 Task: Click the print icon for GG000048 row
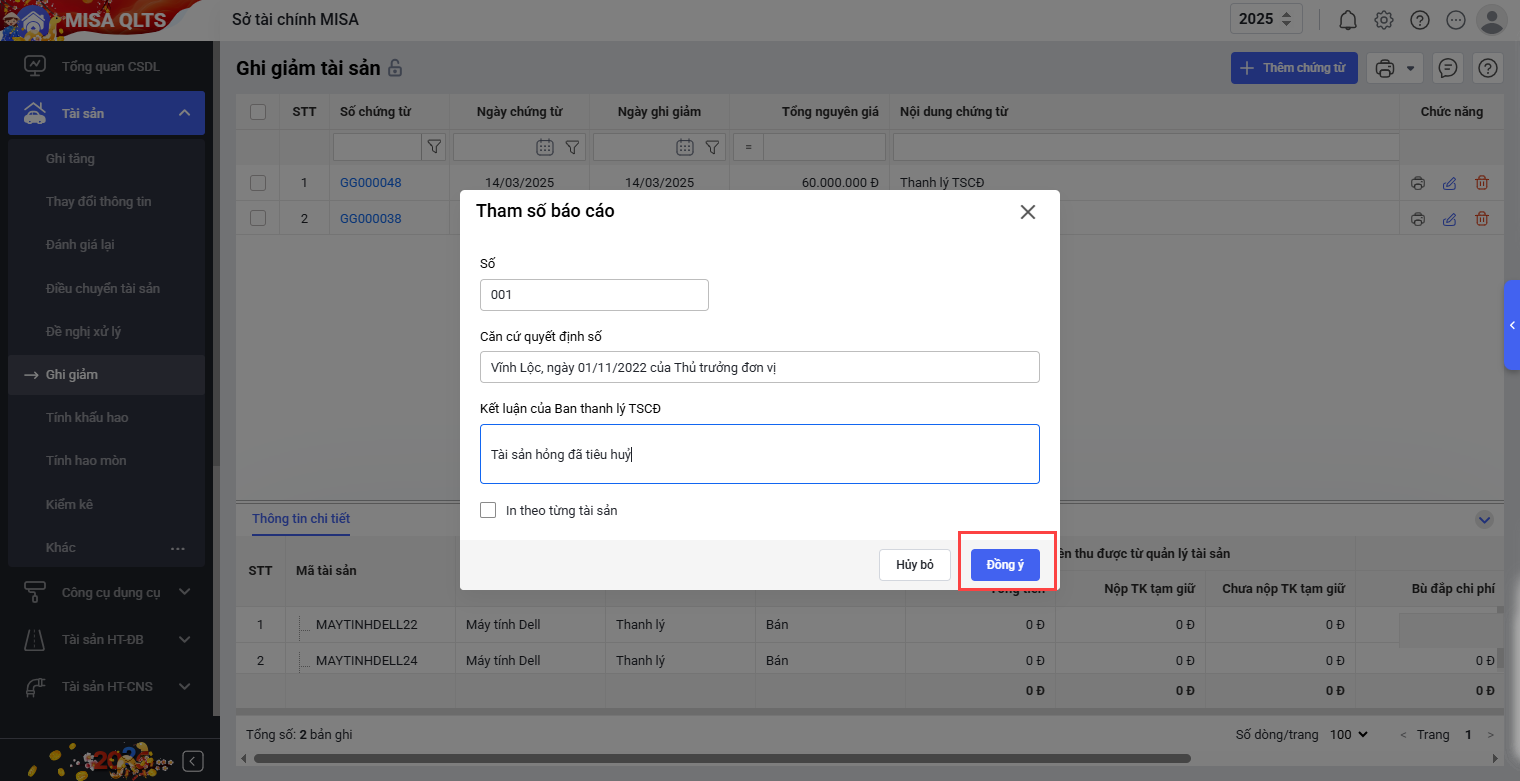tap(1417, 183)
